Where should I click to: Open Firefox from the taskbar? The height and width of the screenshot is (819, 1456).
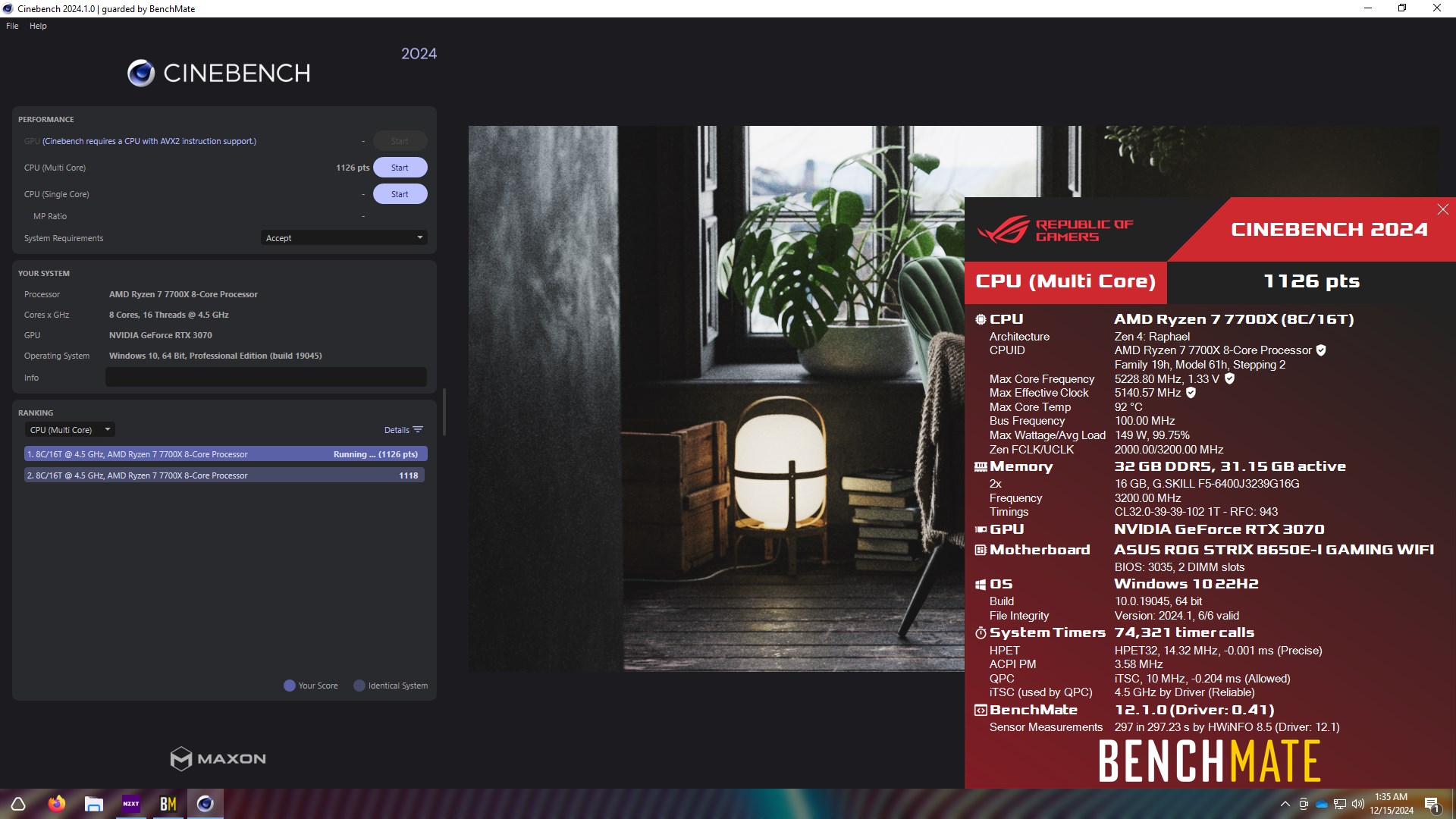57,804
